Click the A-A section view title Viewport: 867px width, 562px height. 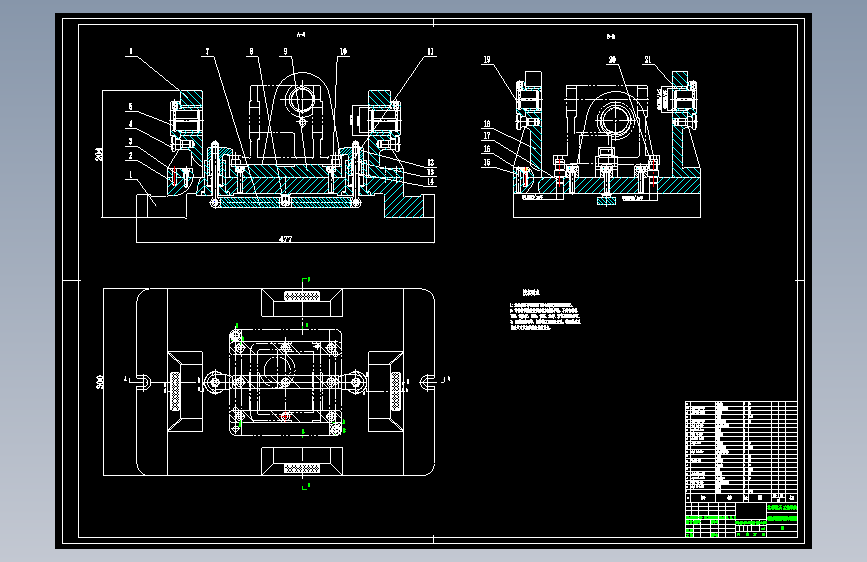(301, 35)
